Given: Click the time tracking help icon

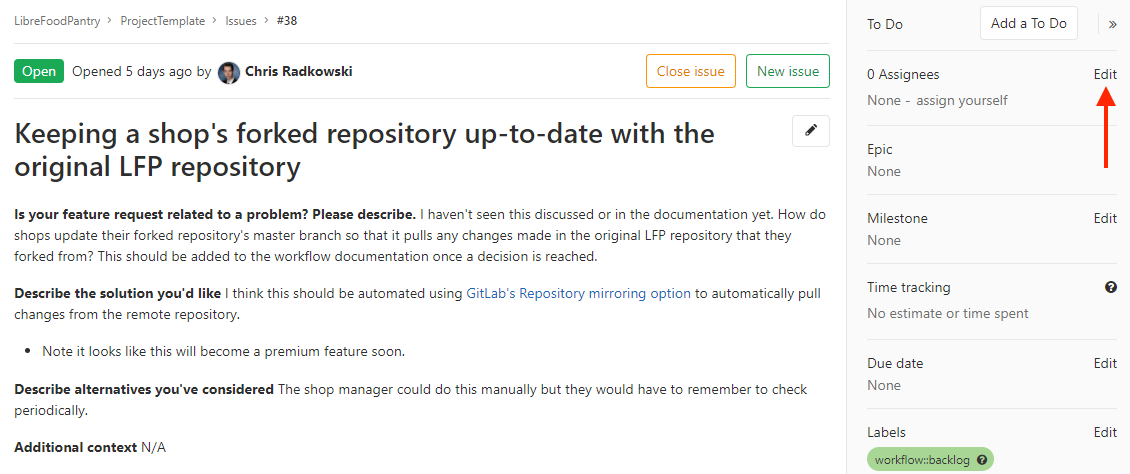Looking at the screenshot, I should (1111, 287).
